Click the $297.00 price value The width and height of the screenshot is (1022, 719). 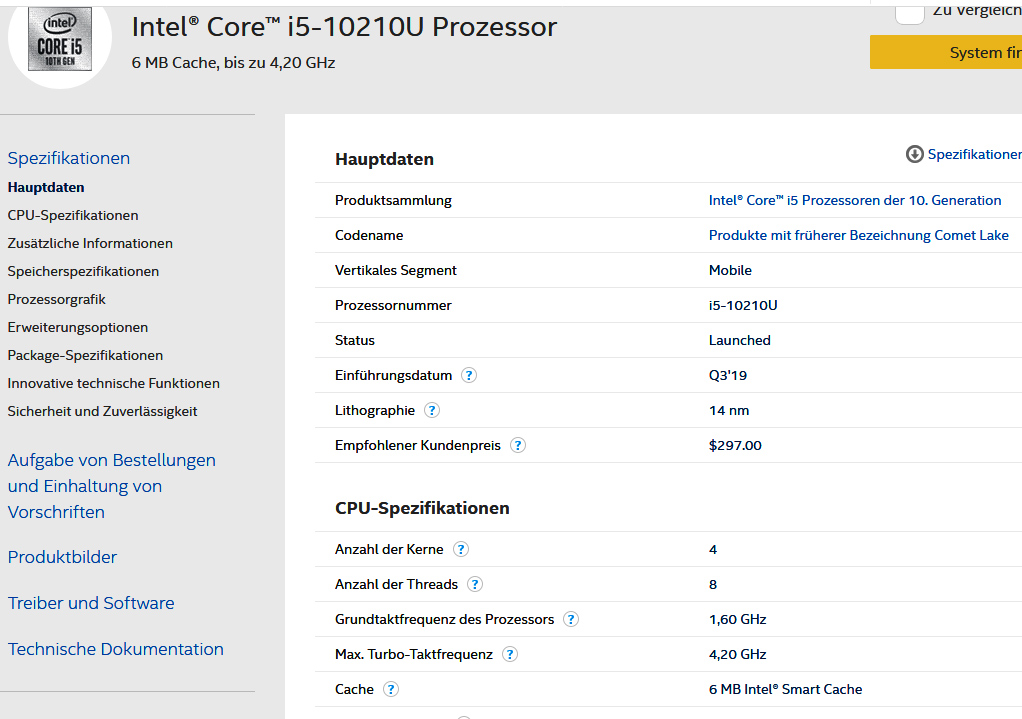735,446
